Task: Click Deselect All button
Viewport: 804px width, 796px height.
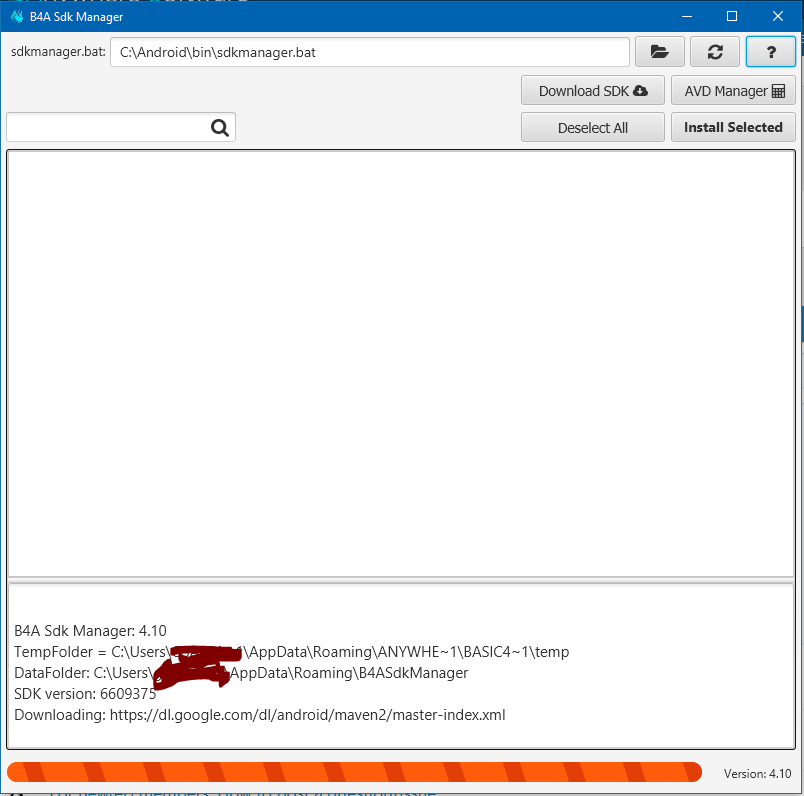Action: coord(593,127)
